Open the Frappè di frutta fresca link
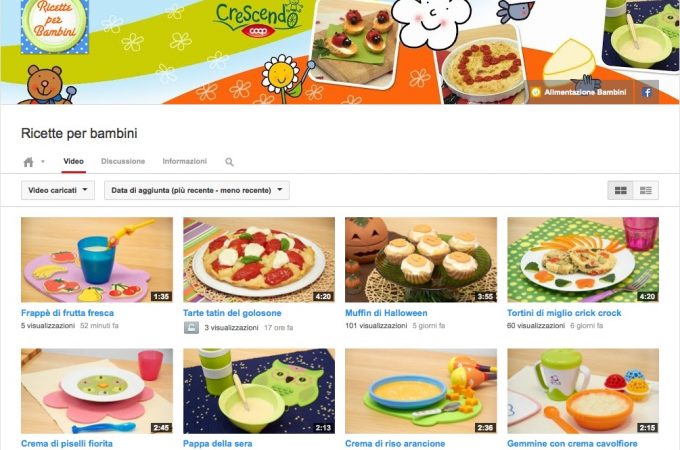 67,313
